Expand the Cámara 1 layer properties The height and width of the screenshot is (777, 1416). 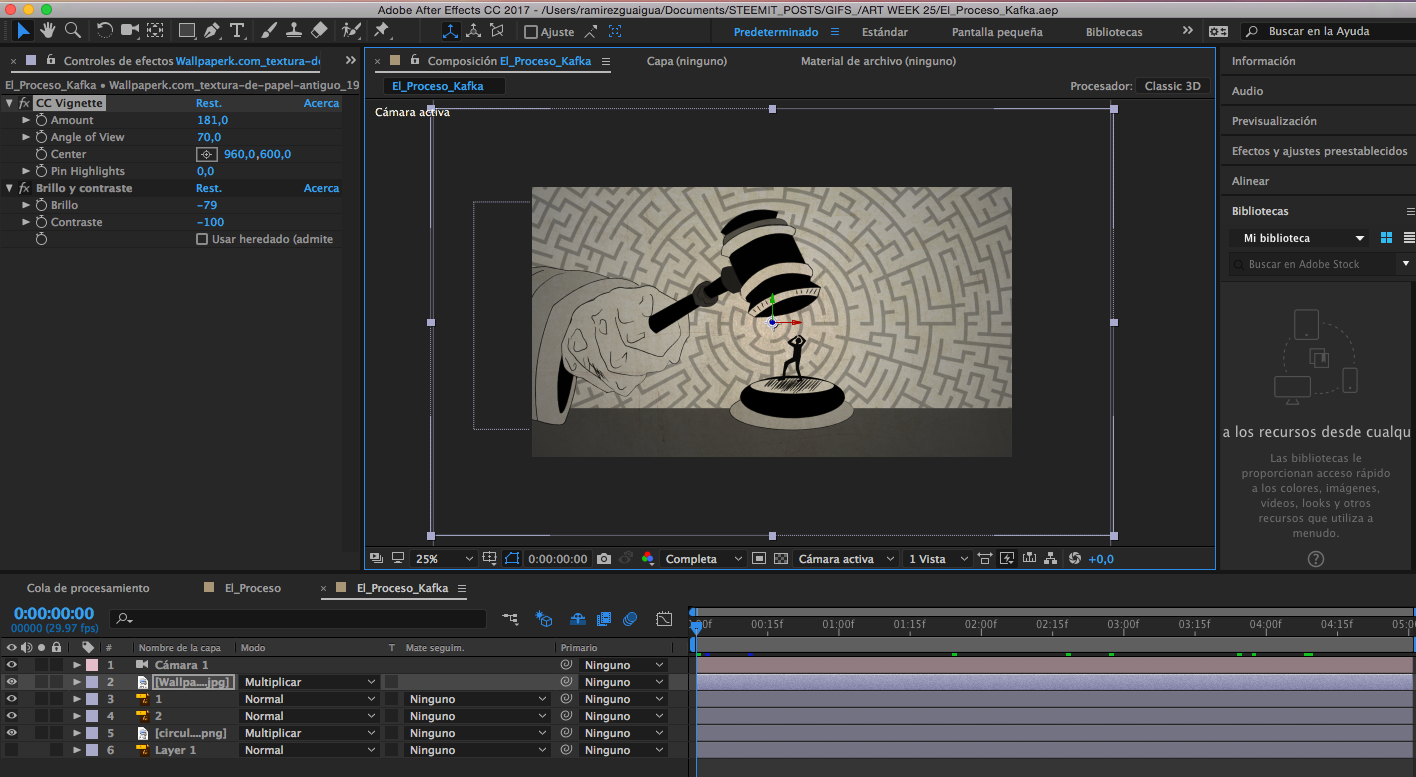[x=77, y=665]
